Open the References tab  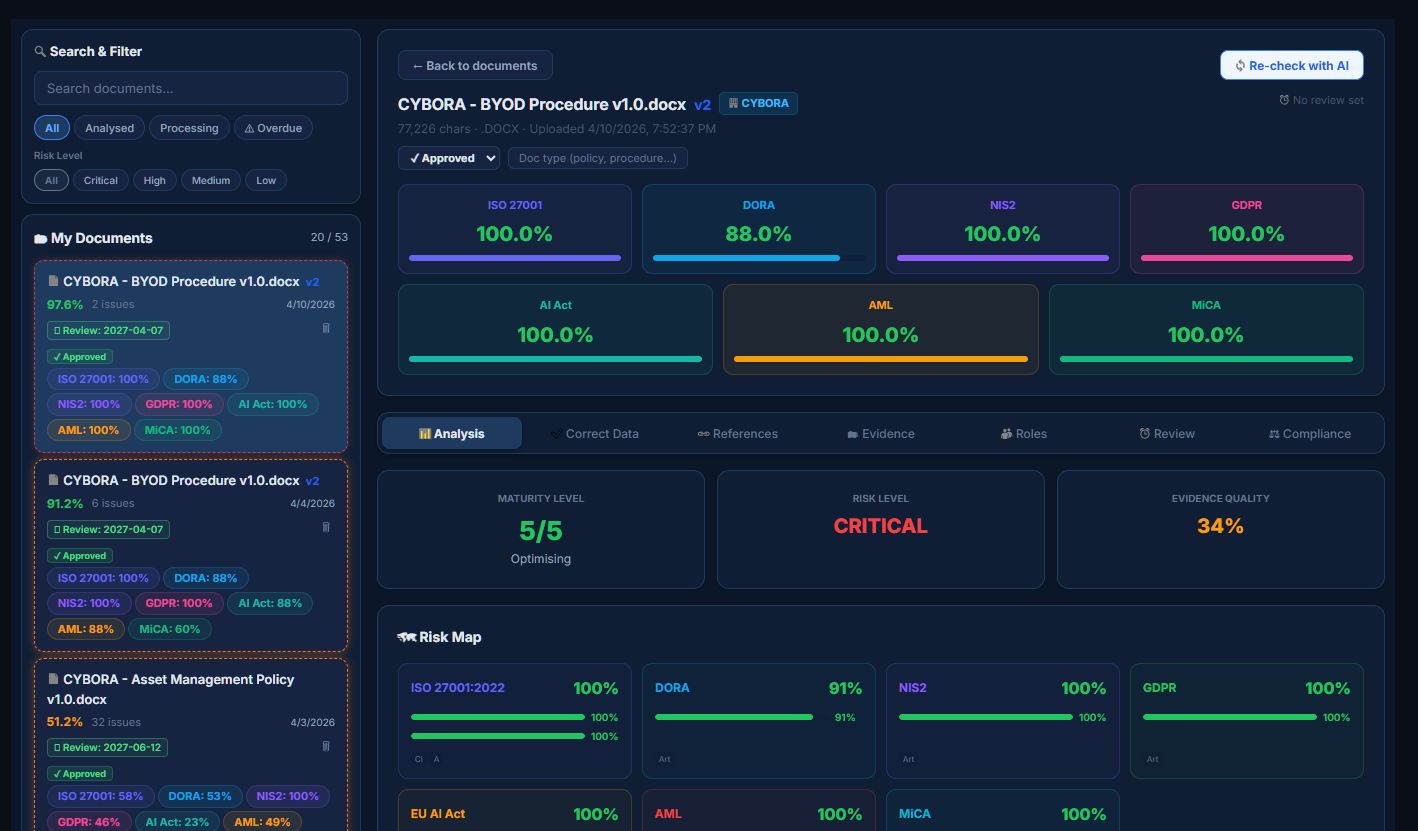(x=737, y=434)
